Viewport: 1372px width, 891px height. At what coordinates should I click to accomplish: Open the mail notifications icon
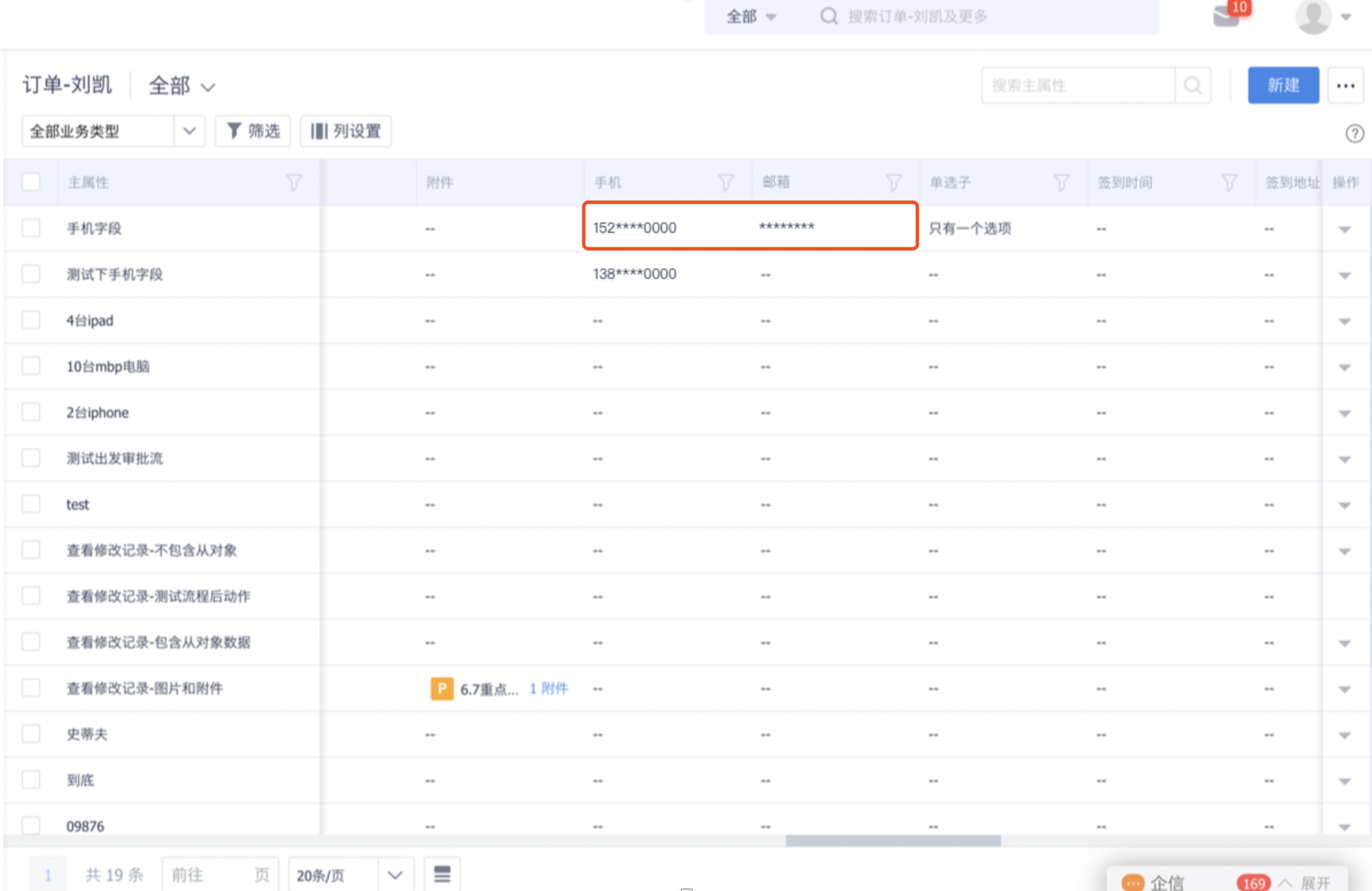pyautogui.click(x=1226, y=16)
